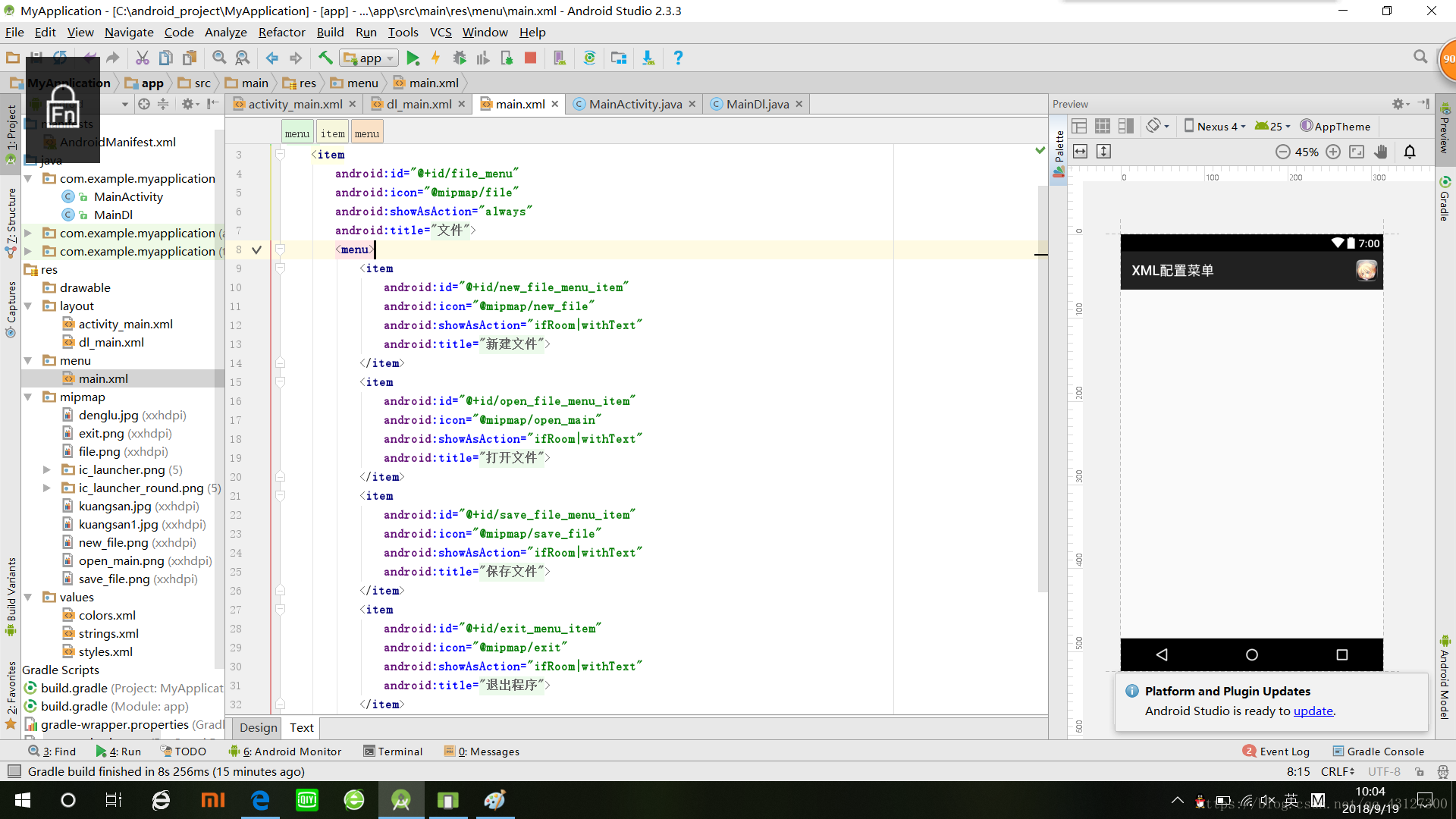Toggle the Structure tool window button
The image size is (1456, 819).
11,222
